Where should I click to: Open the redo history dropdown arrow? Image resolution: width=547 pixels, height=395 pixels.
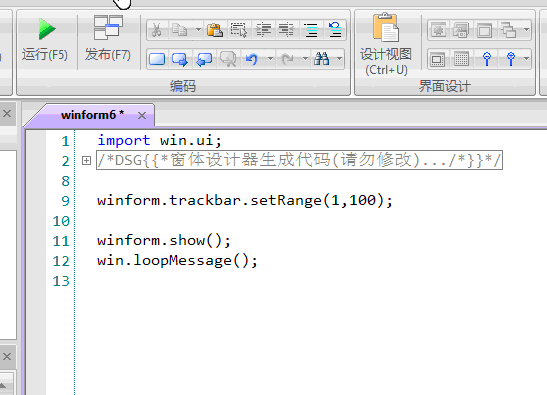coord(305,59)
